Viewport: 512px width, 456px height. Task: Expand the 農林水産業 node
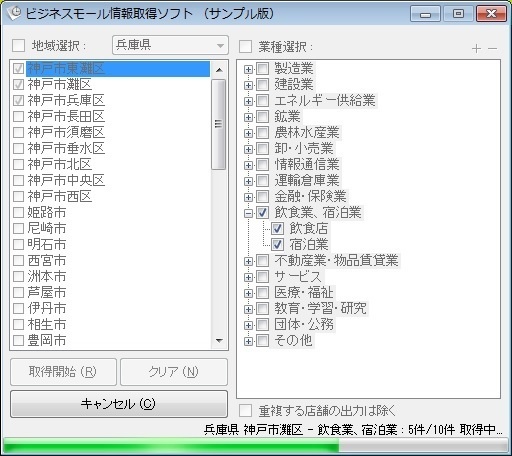(x=248, y=133)
